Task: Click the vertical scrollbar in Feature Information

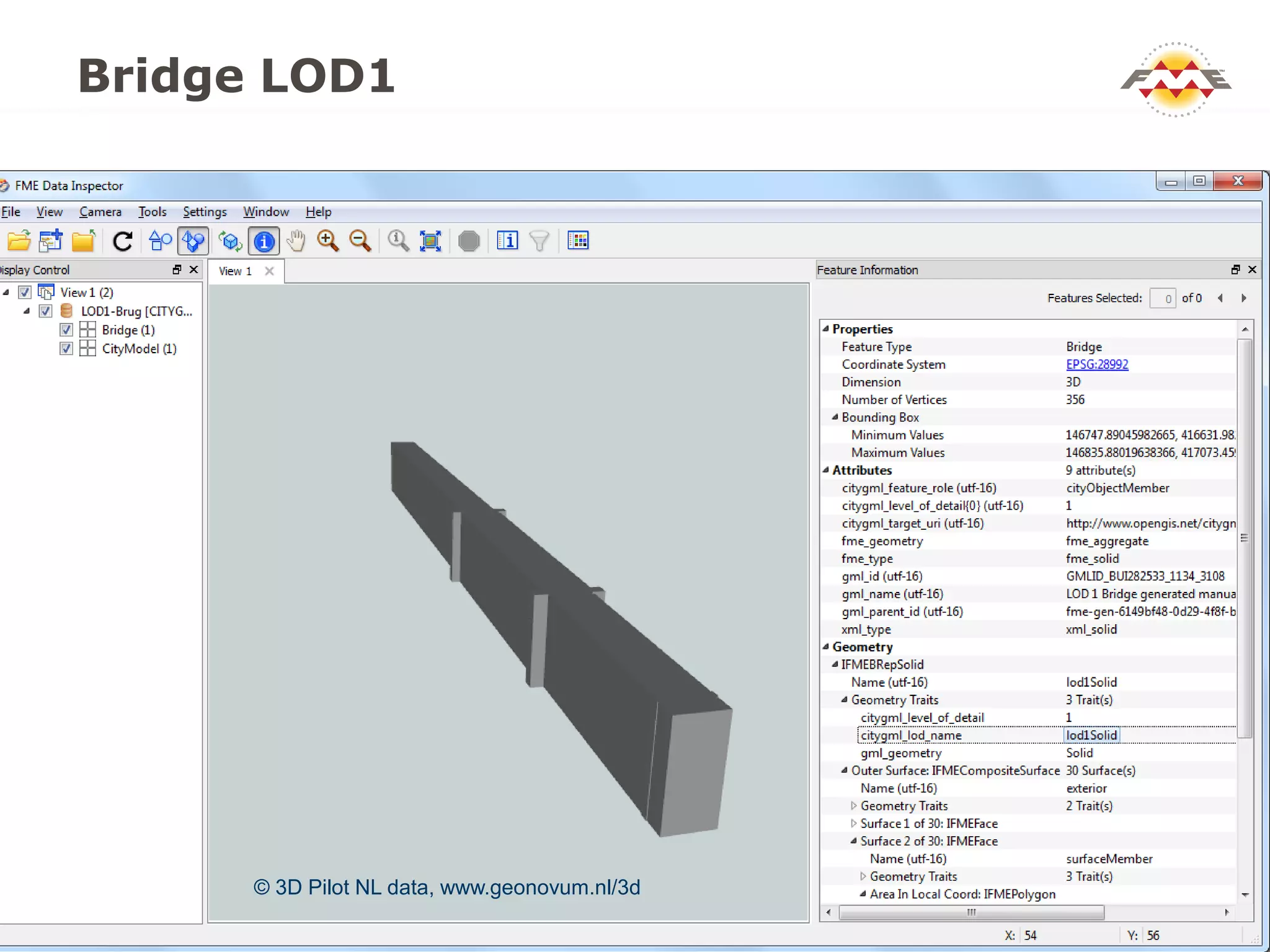Action: (1245, 537)
